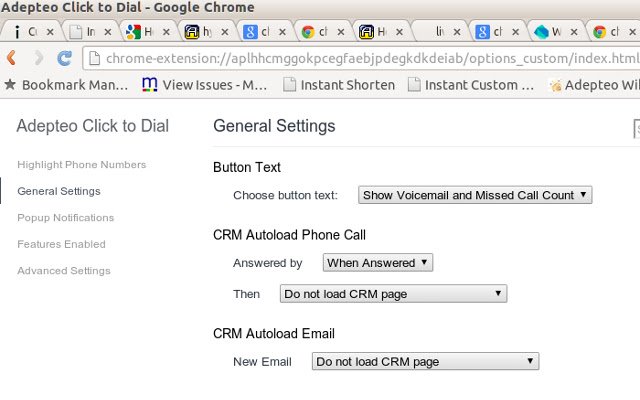Click the CRM Autoload Phone Call heading
Viewport: 640px width, 400px height.
tap(289, 235)
